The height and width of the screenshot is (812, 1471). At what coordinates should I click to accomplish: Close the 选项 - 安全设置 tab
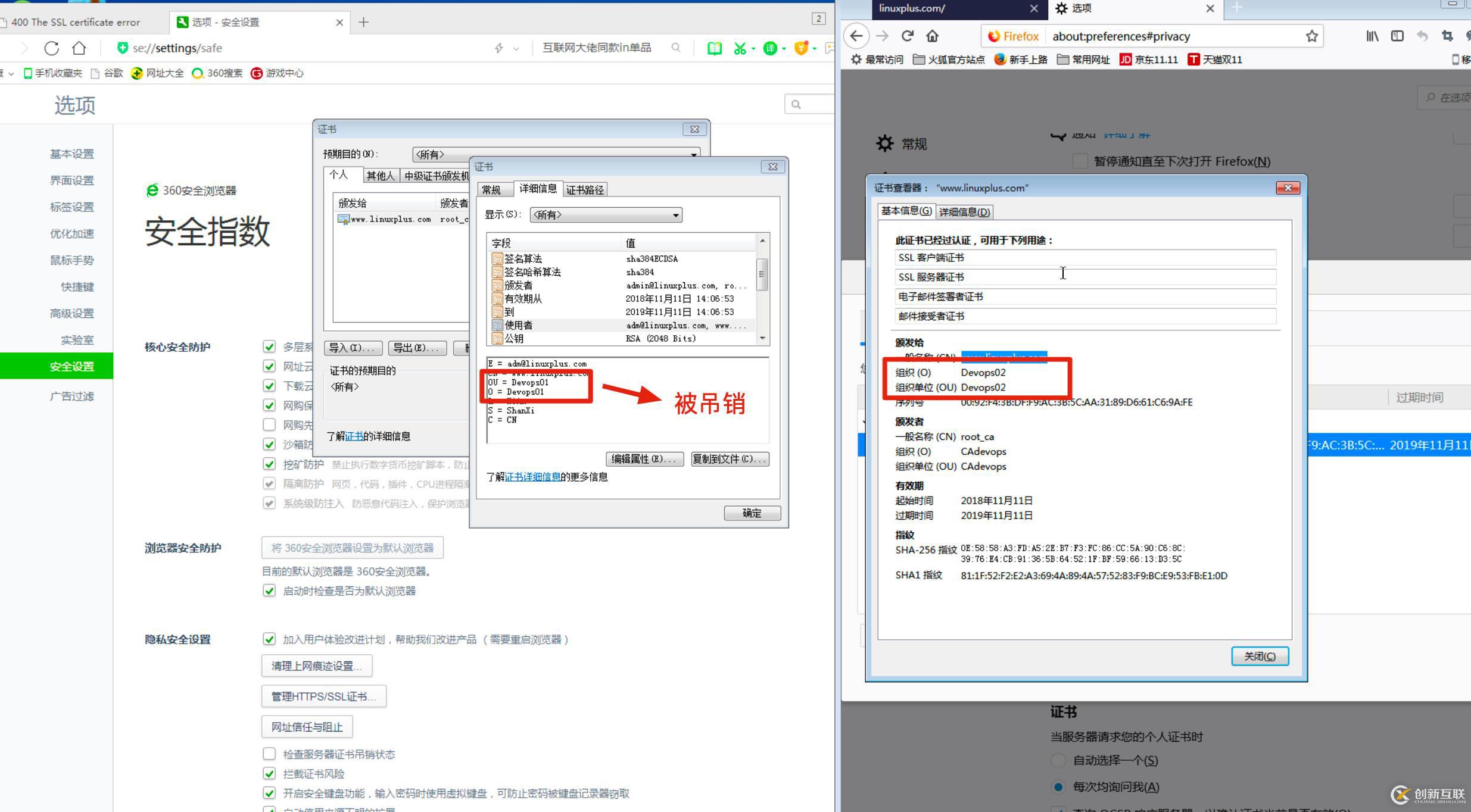tap(339, 22)
